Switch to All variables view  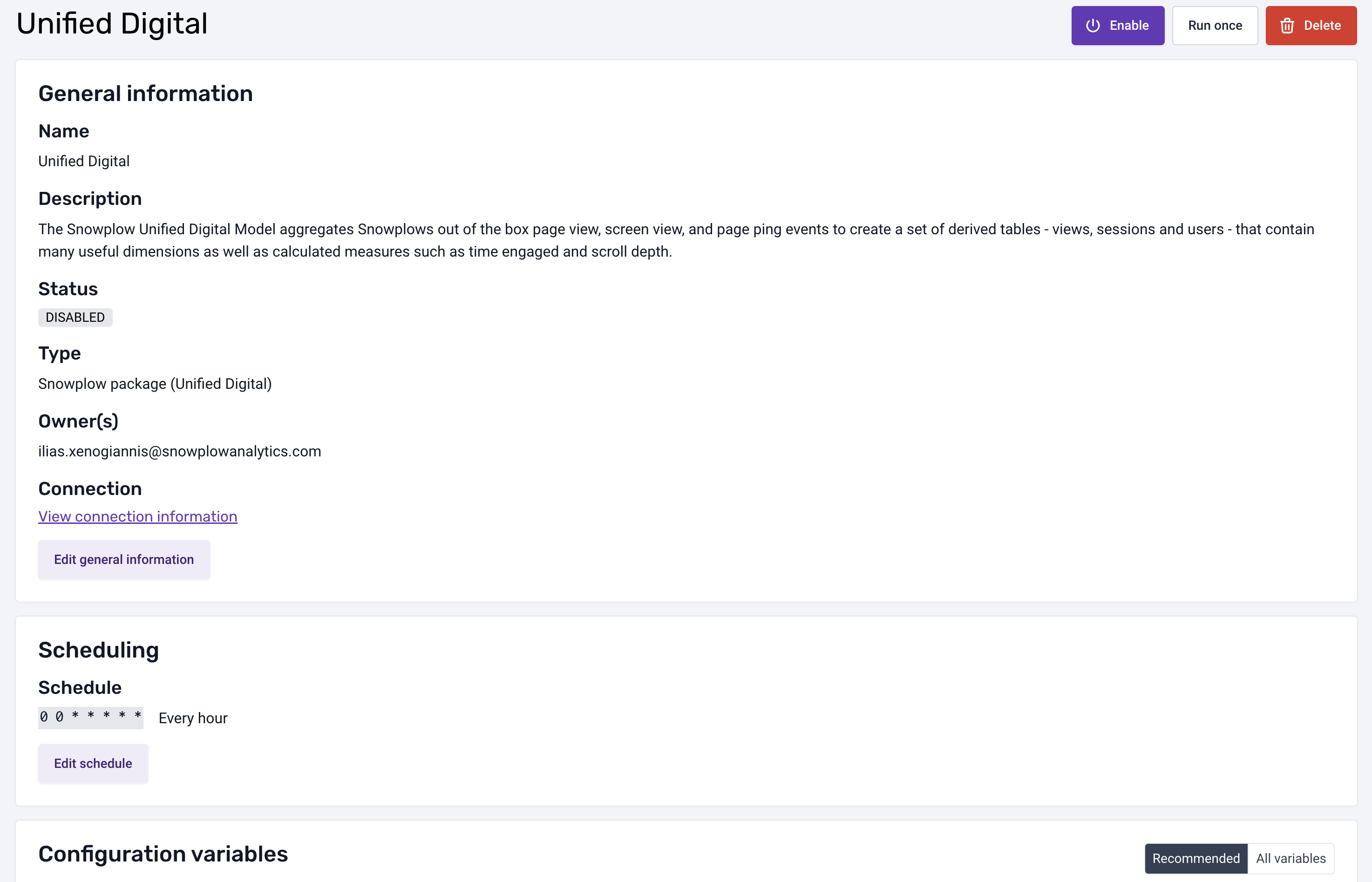pyautogui.click(x=1290, y=858)
